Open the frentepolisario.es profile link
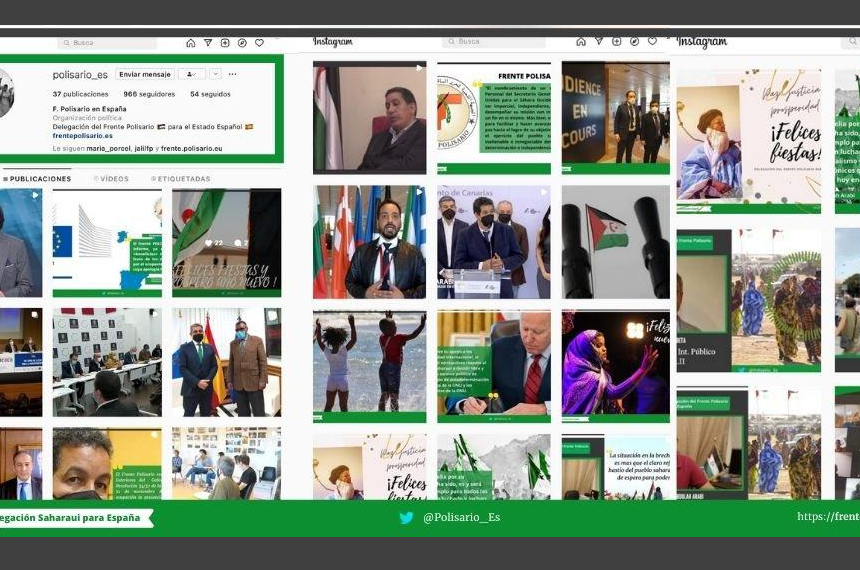The width and height of the screenshot is (860, 570). coord(82,136)
